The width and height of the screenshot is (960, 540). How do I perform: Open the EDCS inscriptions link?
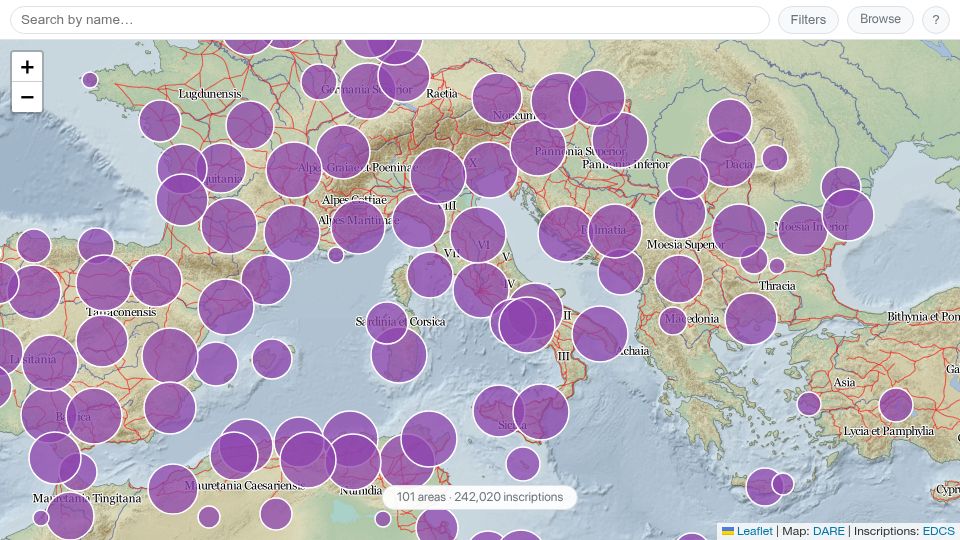(938, 531)
